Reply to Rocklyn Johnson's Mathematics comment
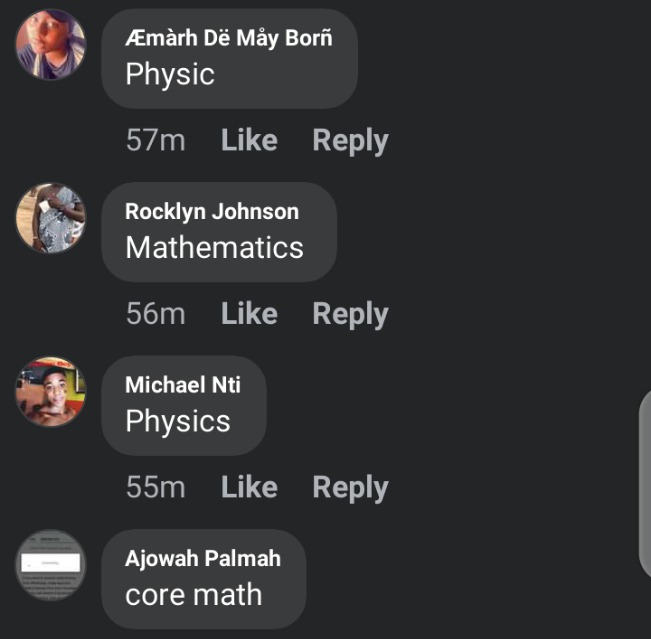This screenshot has height=639, width=651. tap(350, 315)
